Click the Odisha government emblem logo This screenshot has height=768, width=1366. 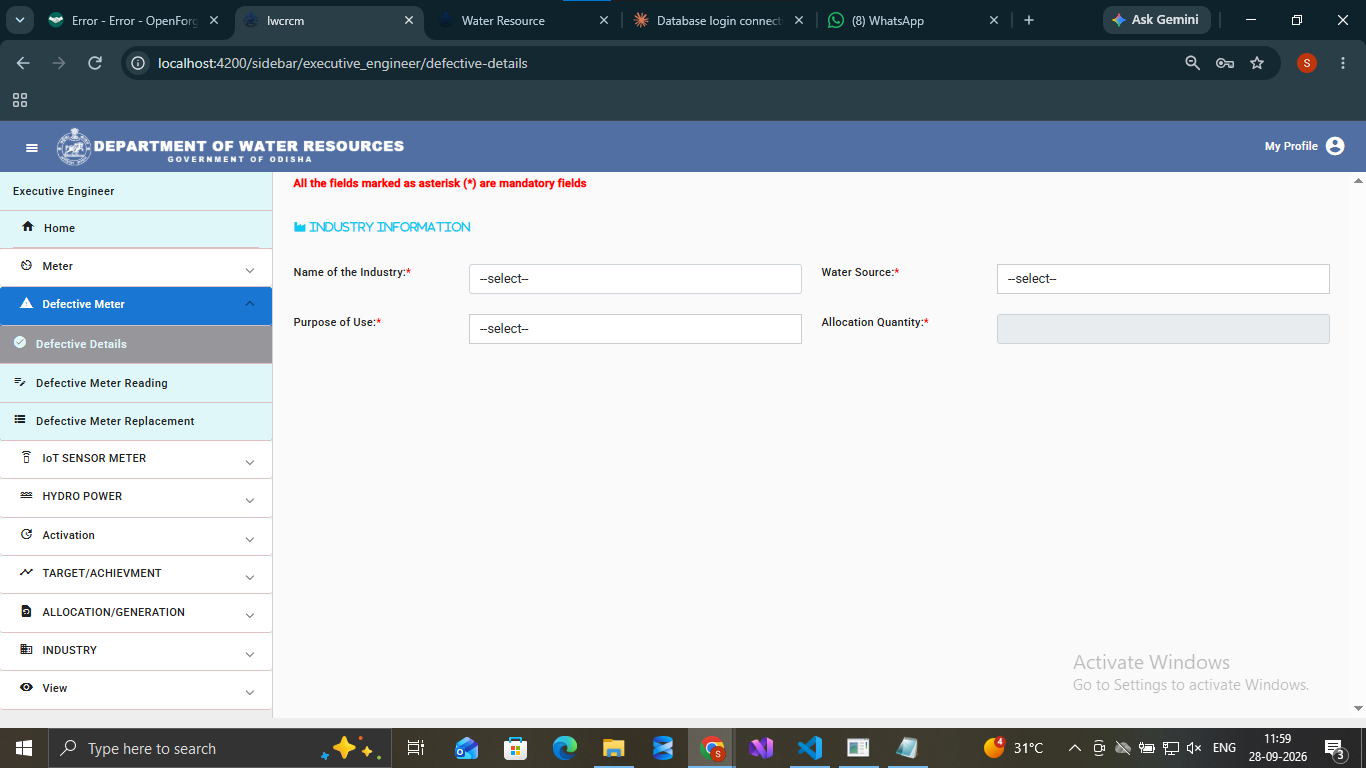pos(73,146)
